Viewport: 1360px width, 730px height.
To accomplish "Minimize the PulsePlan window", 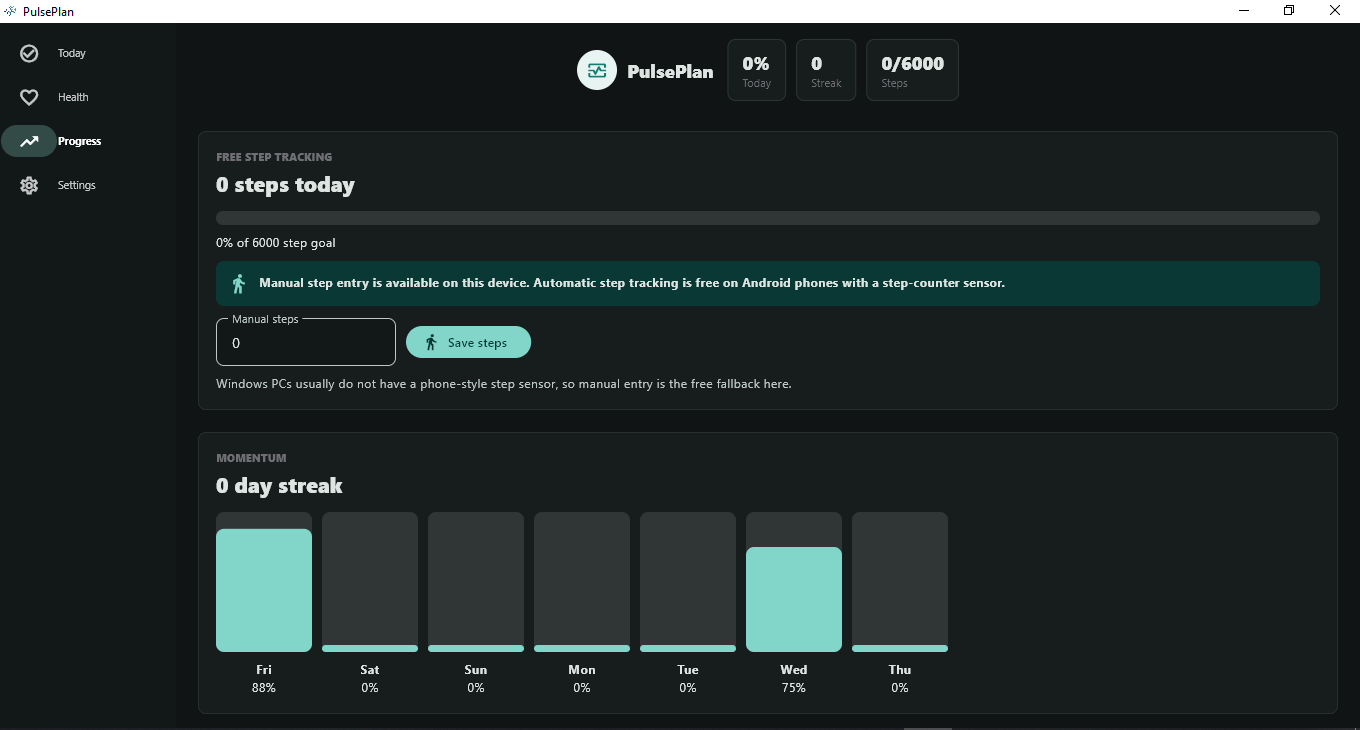I will point(1245,11).
